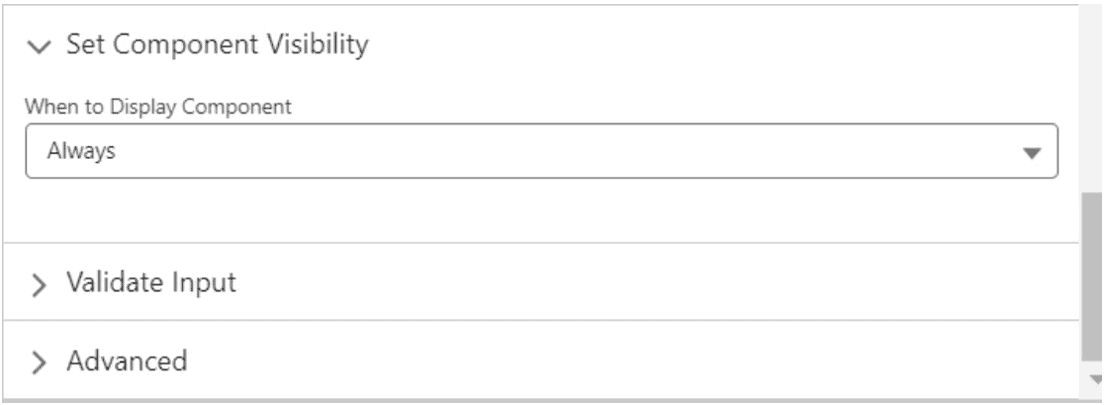Click the arrow icon beside Advanced
The width and height of the screenshot is (1104, 405).
tap(39, 360)
